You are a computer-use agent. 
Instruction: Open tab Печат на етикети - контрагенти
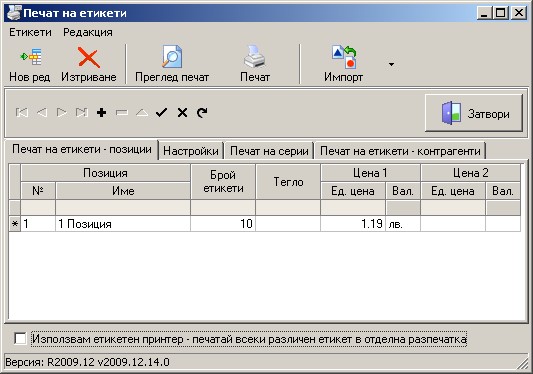400,151
